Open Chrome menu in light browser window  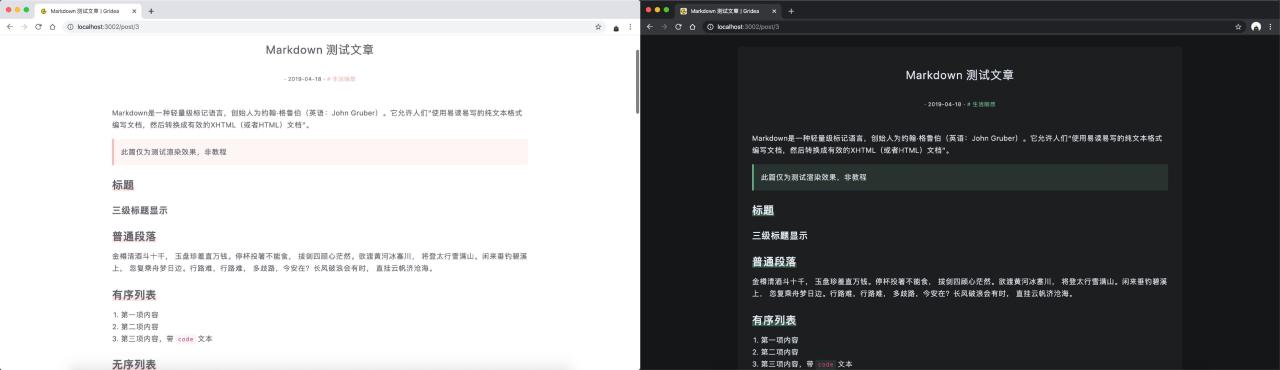tap(630, 27)
